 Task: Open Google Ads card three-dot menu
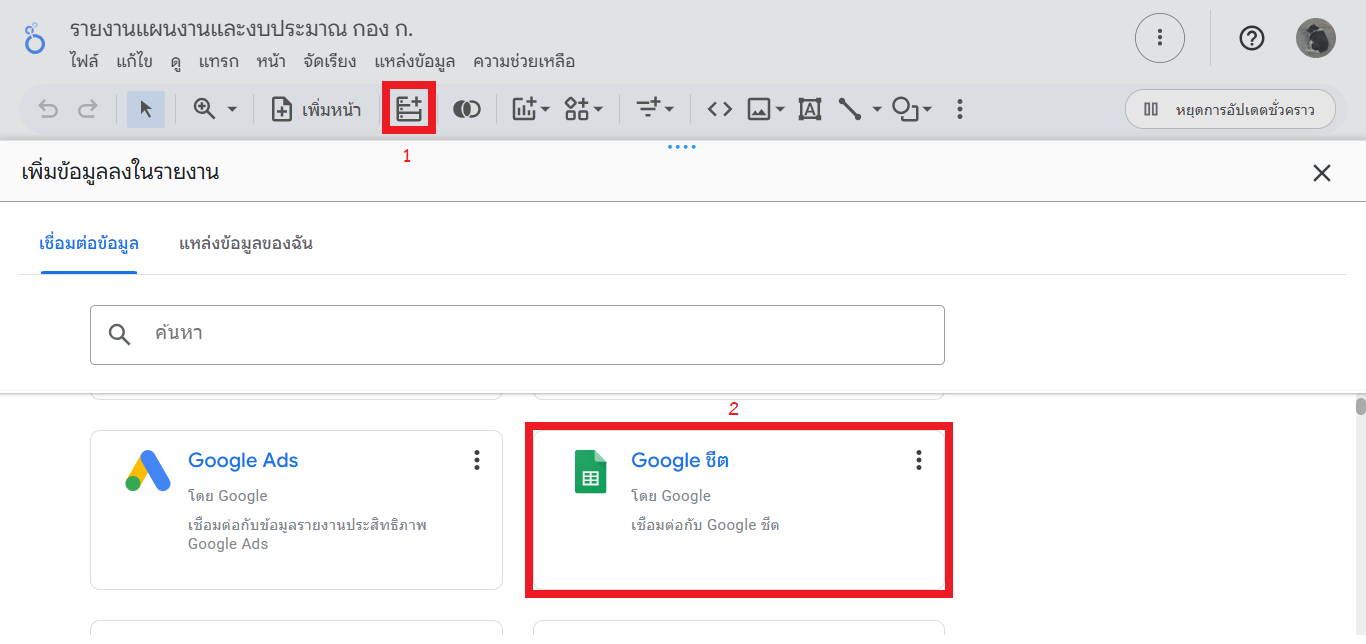coord(477,460)
